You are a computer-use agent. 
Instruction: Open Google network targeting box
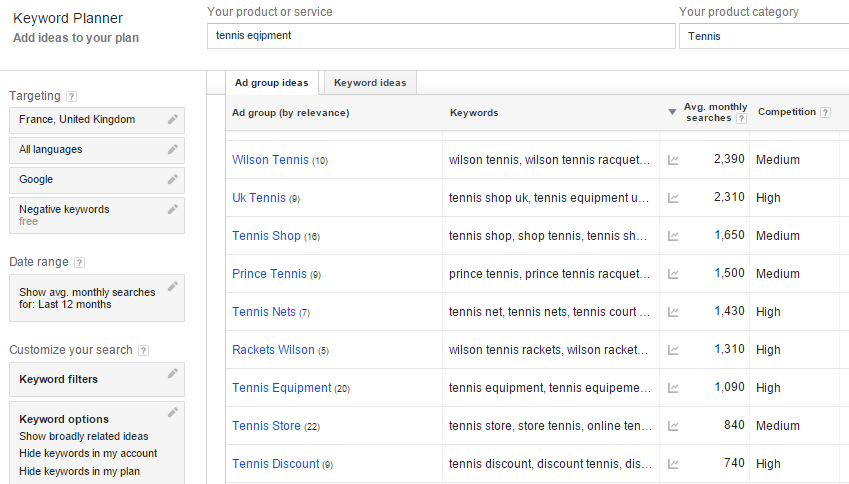click(97, 180)
